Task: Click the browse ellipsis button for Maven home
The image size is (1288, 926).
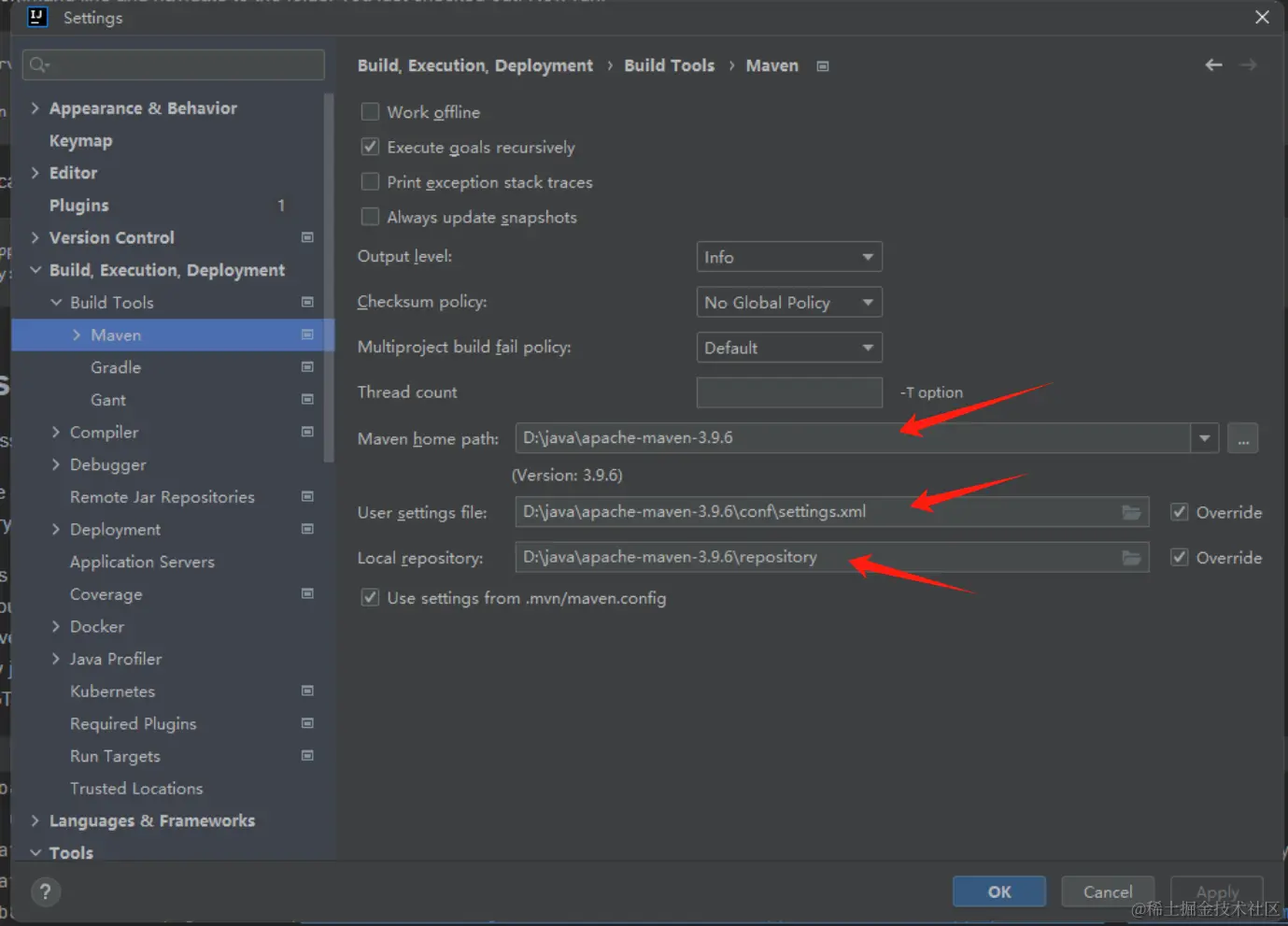Action: (1242, 438)
